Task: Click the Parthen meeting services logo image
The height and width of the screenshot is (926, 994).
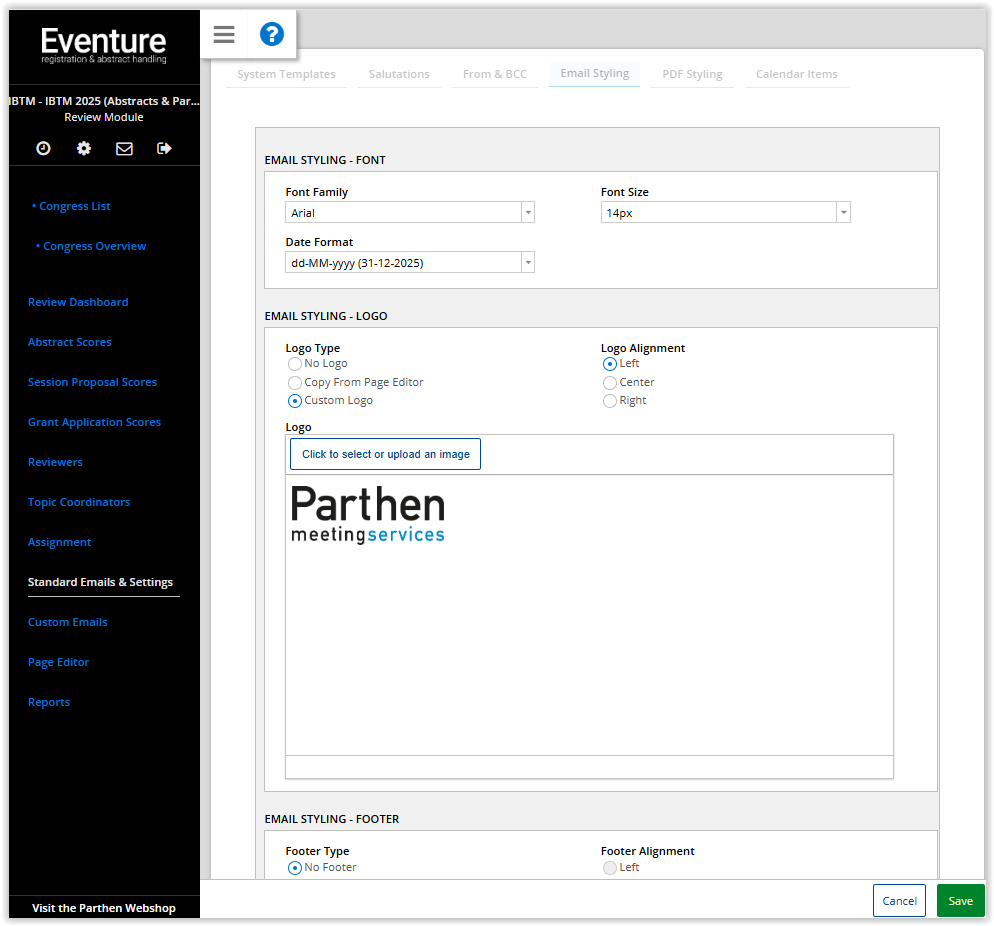Action: tap(368, 515)
